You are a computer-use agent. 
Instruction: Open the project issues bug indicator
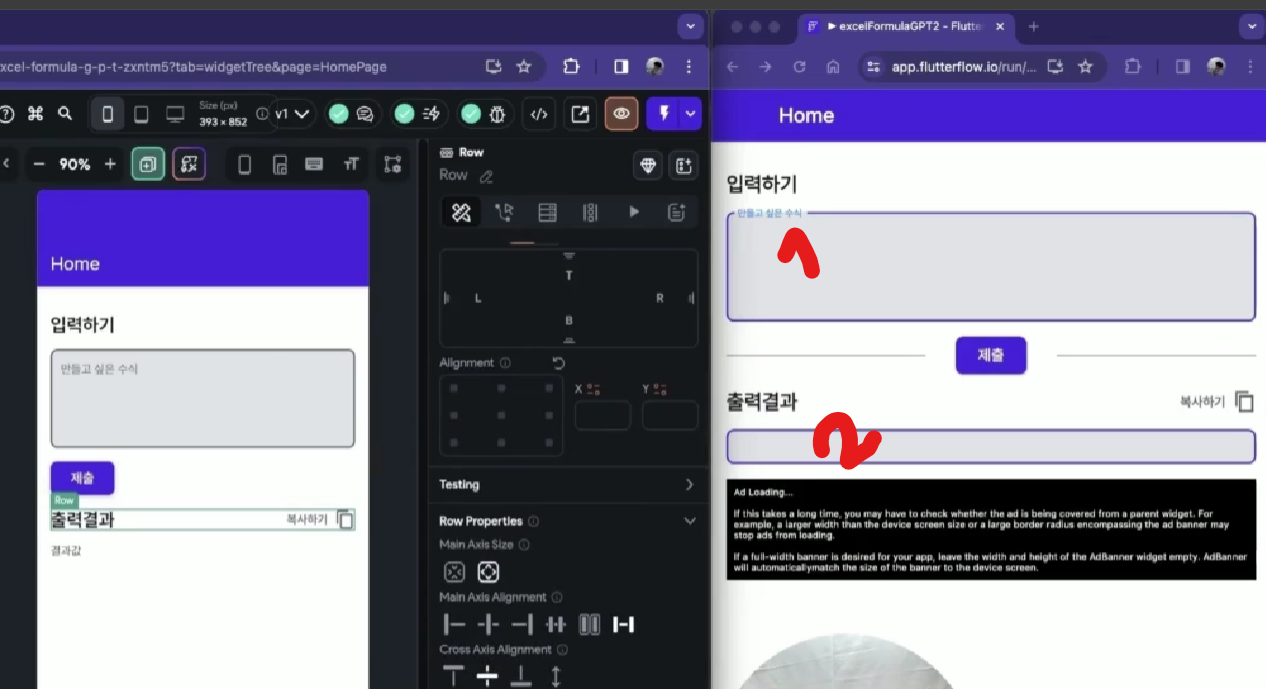tap(483, 114)
